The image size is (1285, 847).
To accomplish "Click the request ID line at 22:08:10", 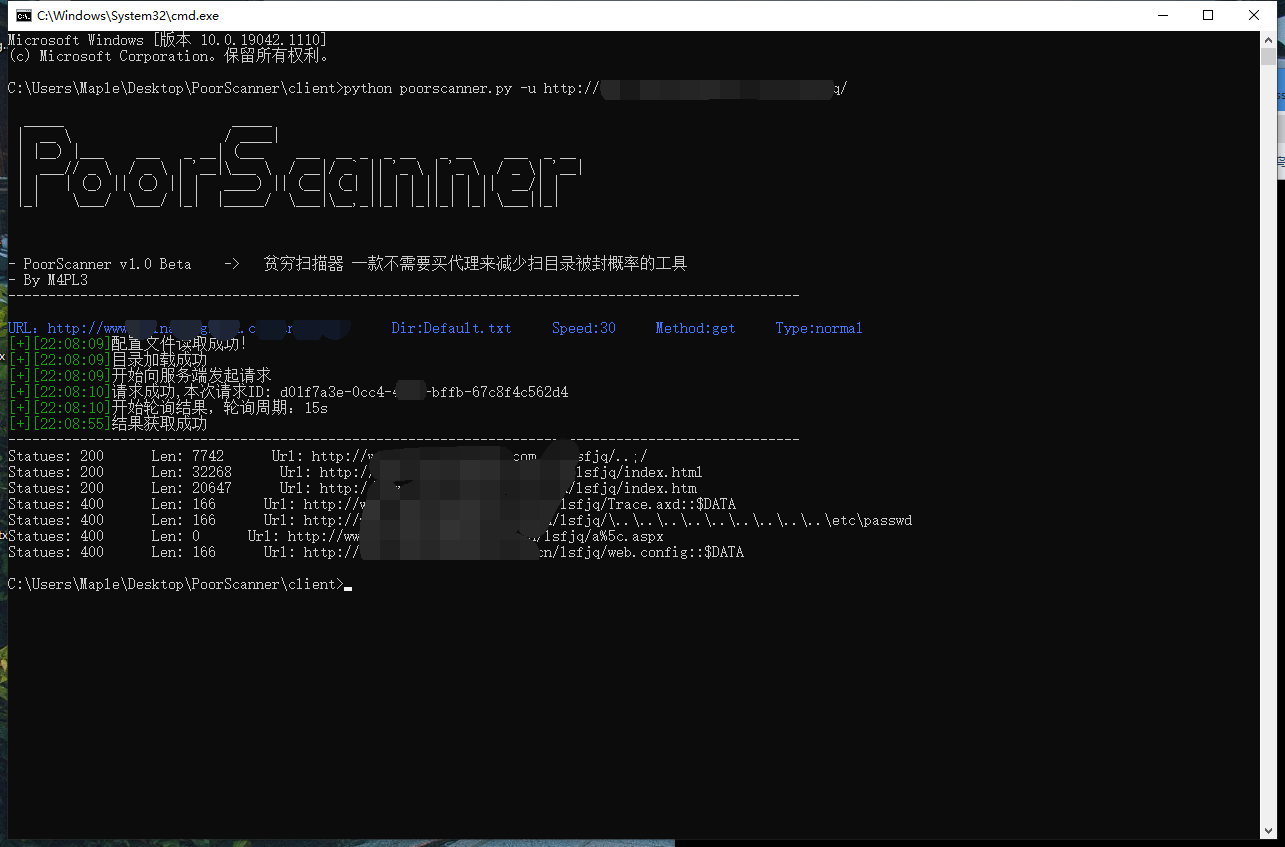I will 288,392.
